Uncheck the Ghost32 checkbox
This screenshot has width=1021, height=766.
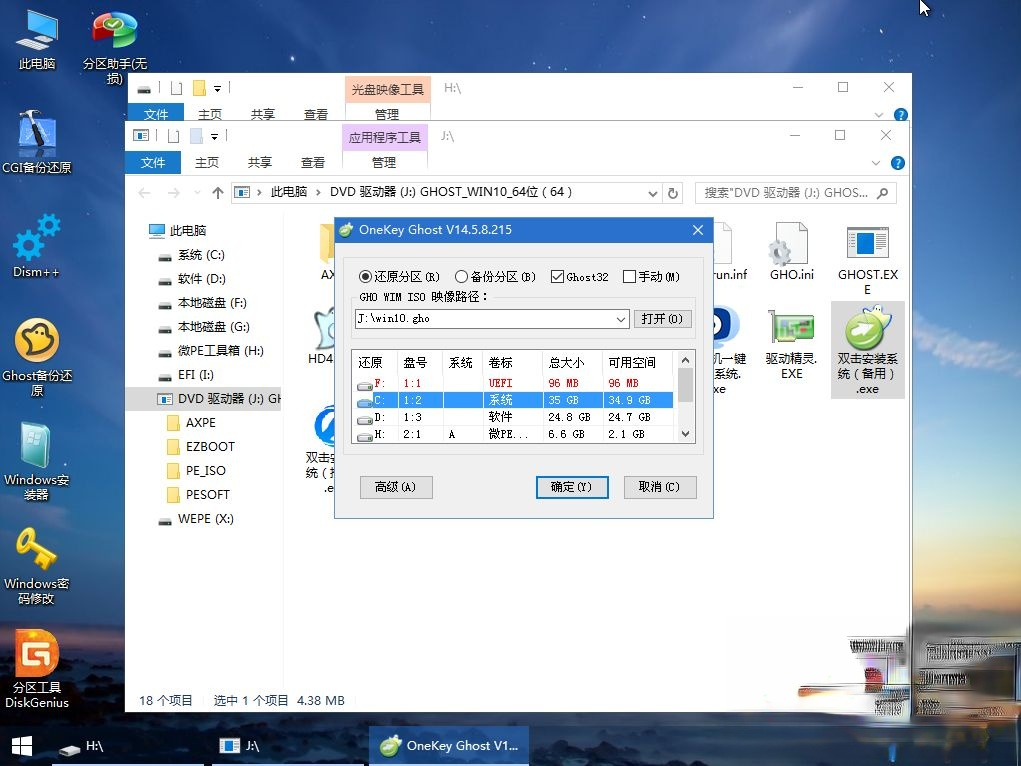556,277
